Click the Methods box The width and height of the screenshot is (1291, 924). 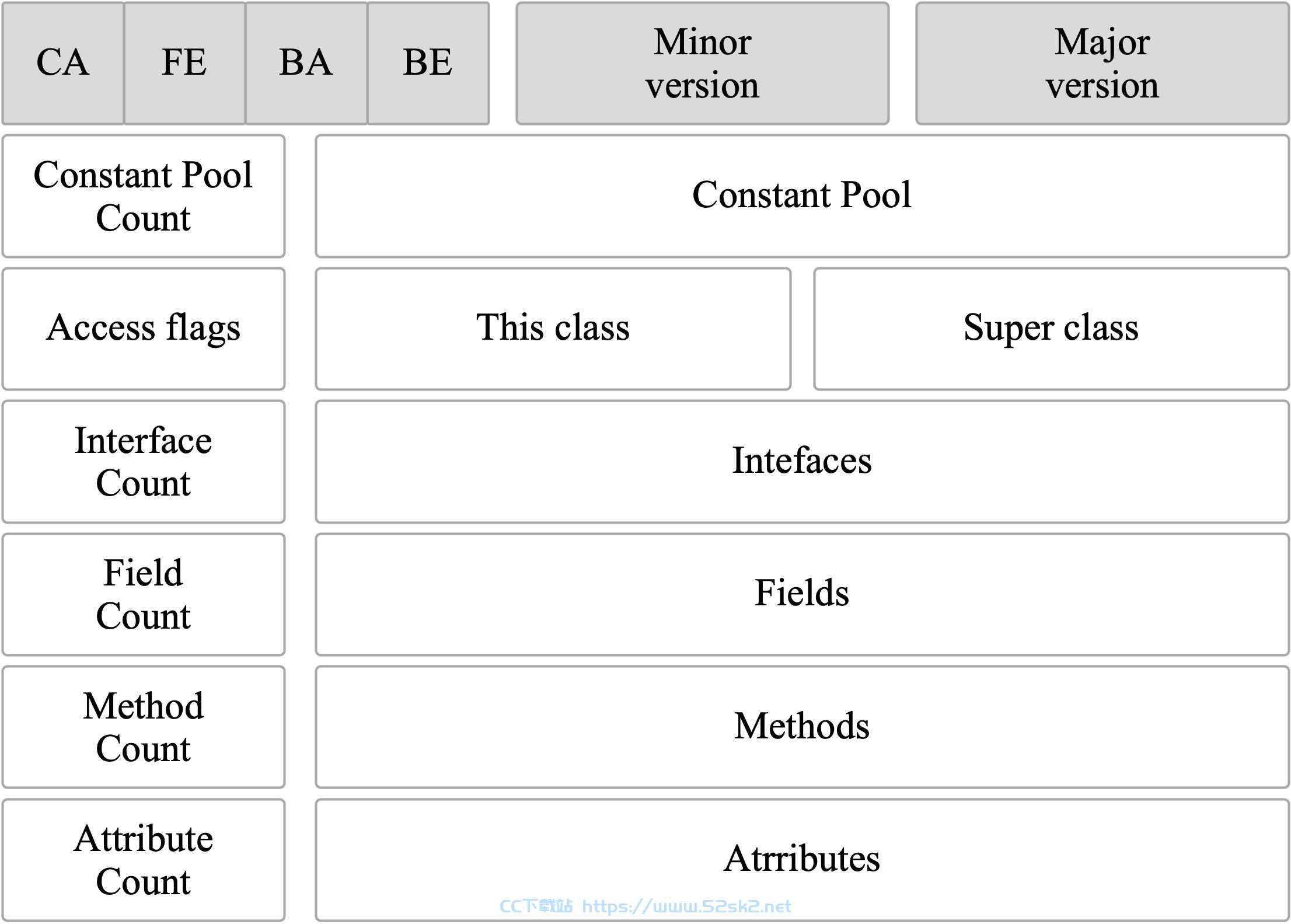[802, 727]
